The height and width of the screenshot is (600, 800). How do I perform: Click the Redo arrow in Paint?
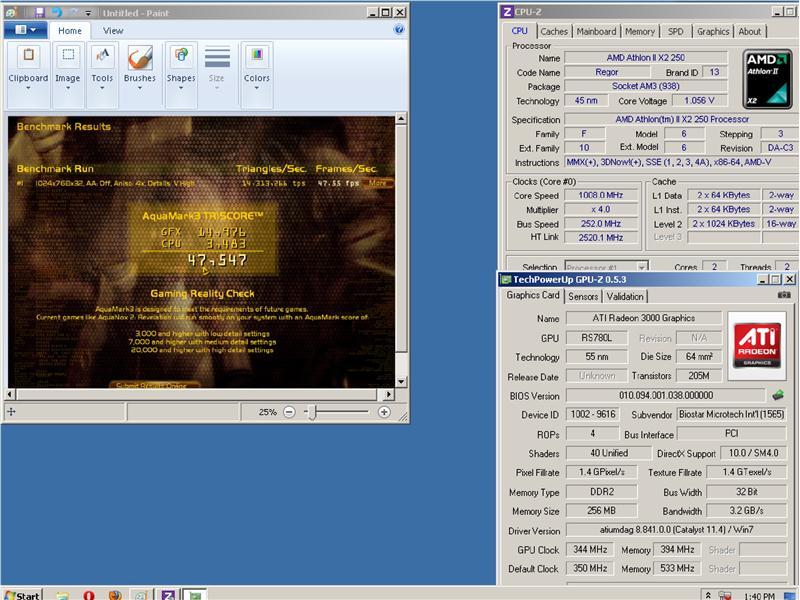click(x=72, y=13)
